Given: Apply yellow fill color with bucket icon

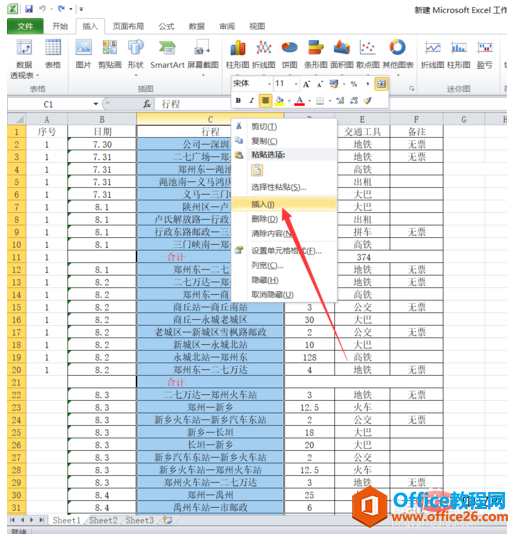Looking at the screenshot, I should tap(279, 100).
